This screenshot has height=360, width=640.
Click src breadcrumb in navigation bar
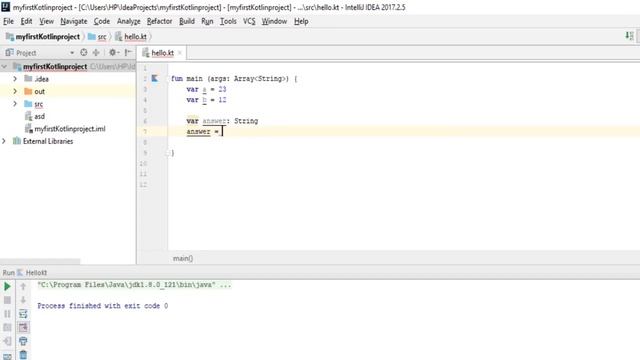coord(98,37)
